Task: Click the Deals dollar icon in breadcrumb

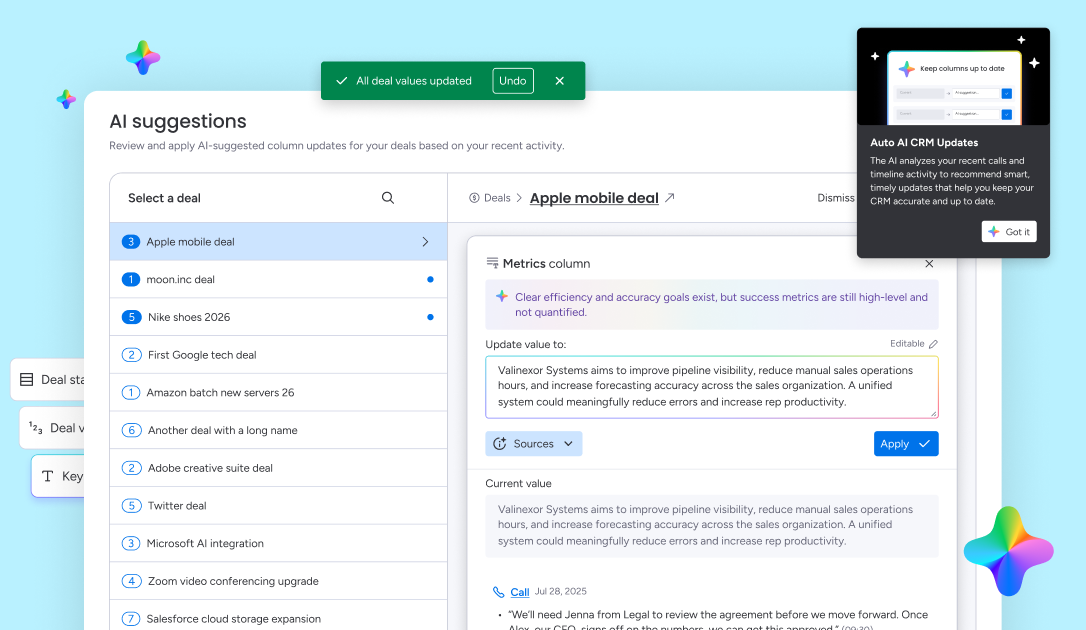Action: (474, 198)
